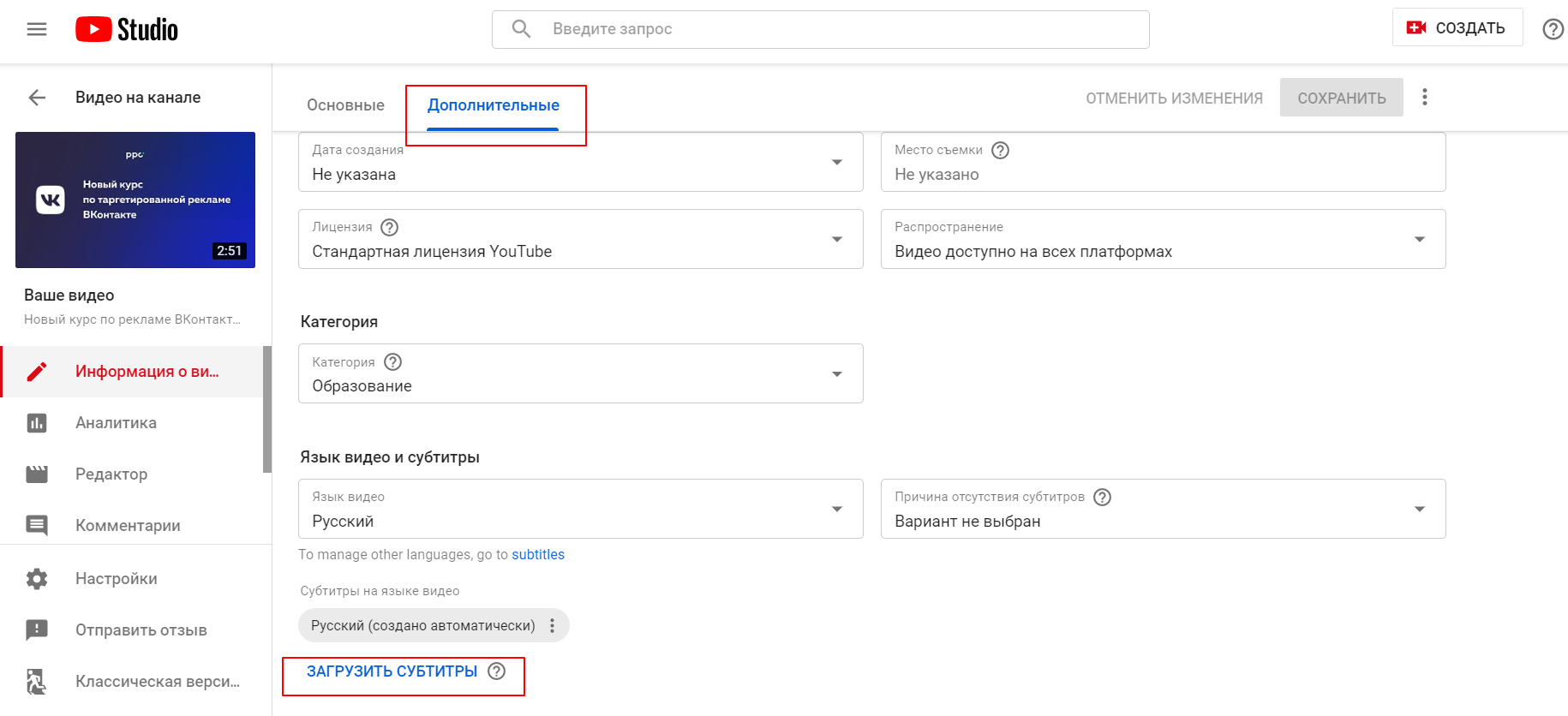Viewport: 1568px width, 716px height.
Task: Click the pencil icon for Информация о видео
Action: (x=37, y=372)
